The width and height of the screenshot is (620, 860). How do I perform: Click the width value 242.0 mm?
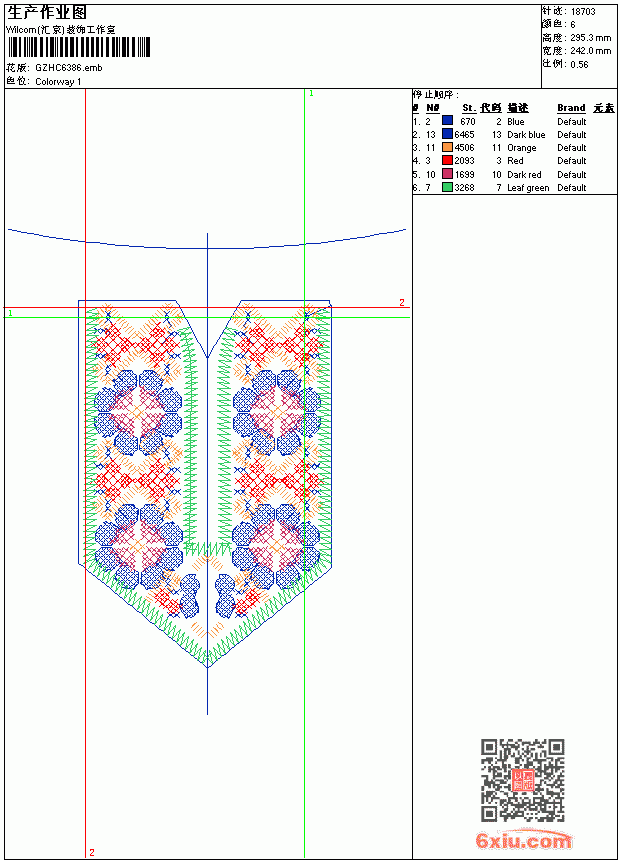point(590,51)
